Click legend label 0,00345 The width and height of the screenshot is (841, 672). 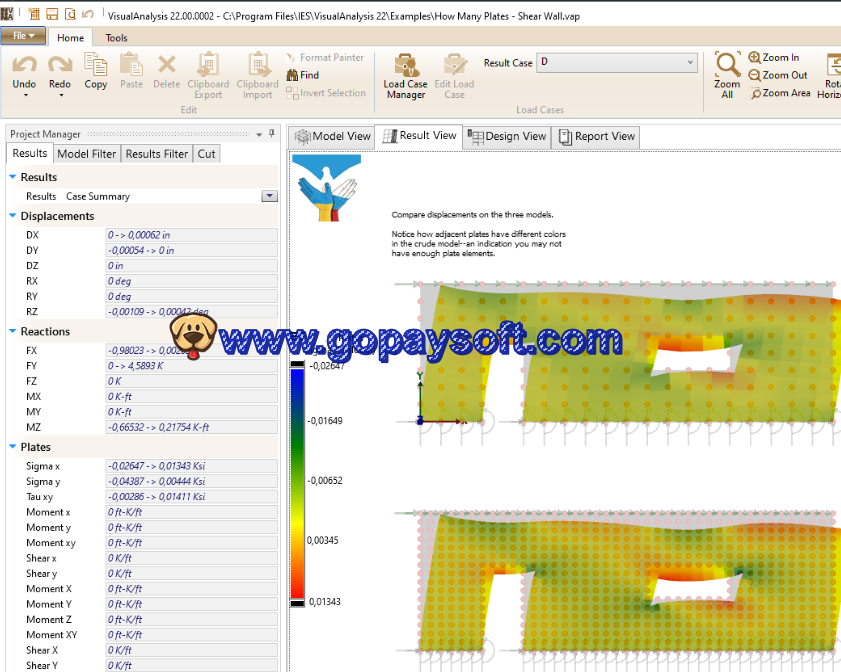322,540
